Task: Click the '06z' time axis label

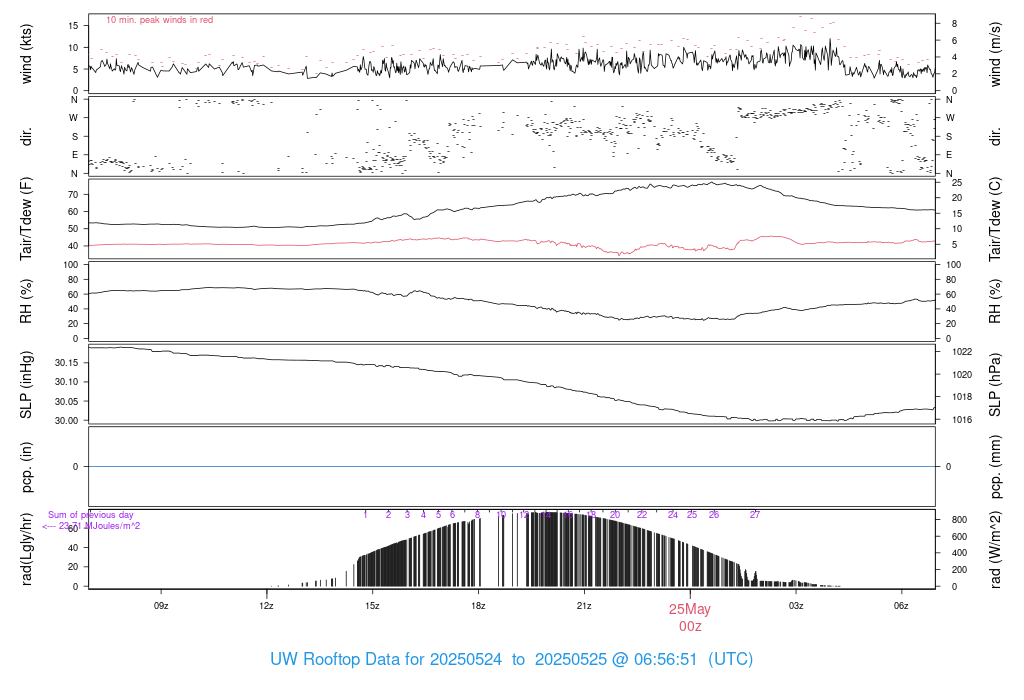Action: tap(901, 606)
